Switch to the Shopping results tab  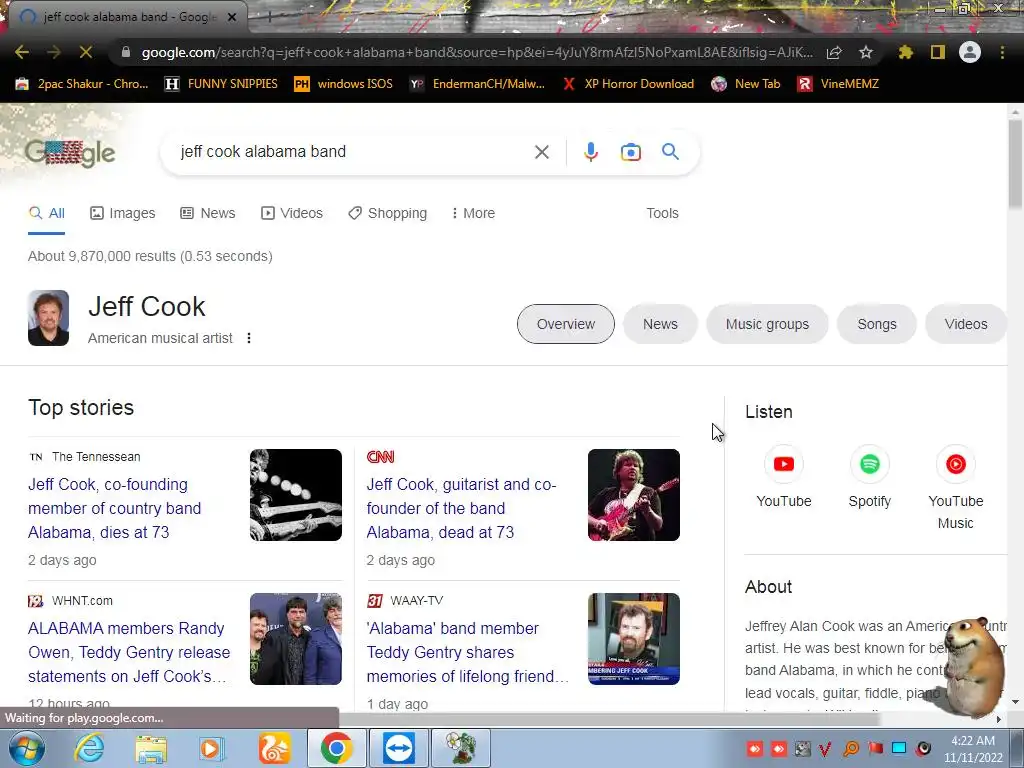[388, 213]
